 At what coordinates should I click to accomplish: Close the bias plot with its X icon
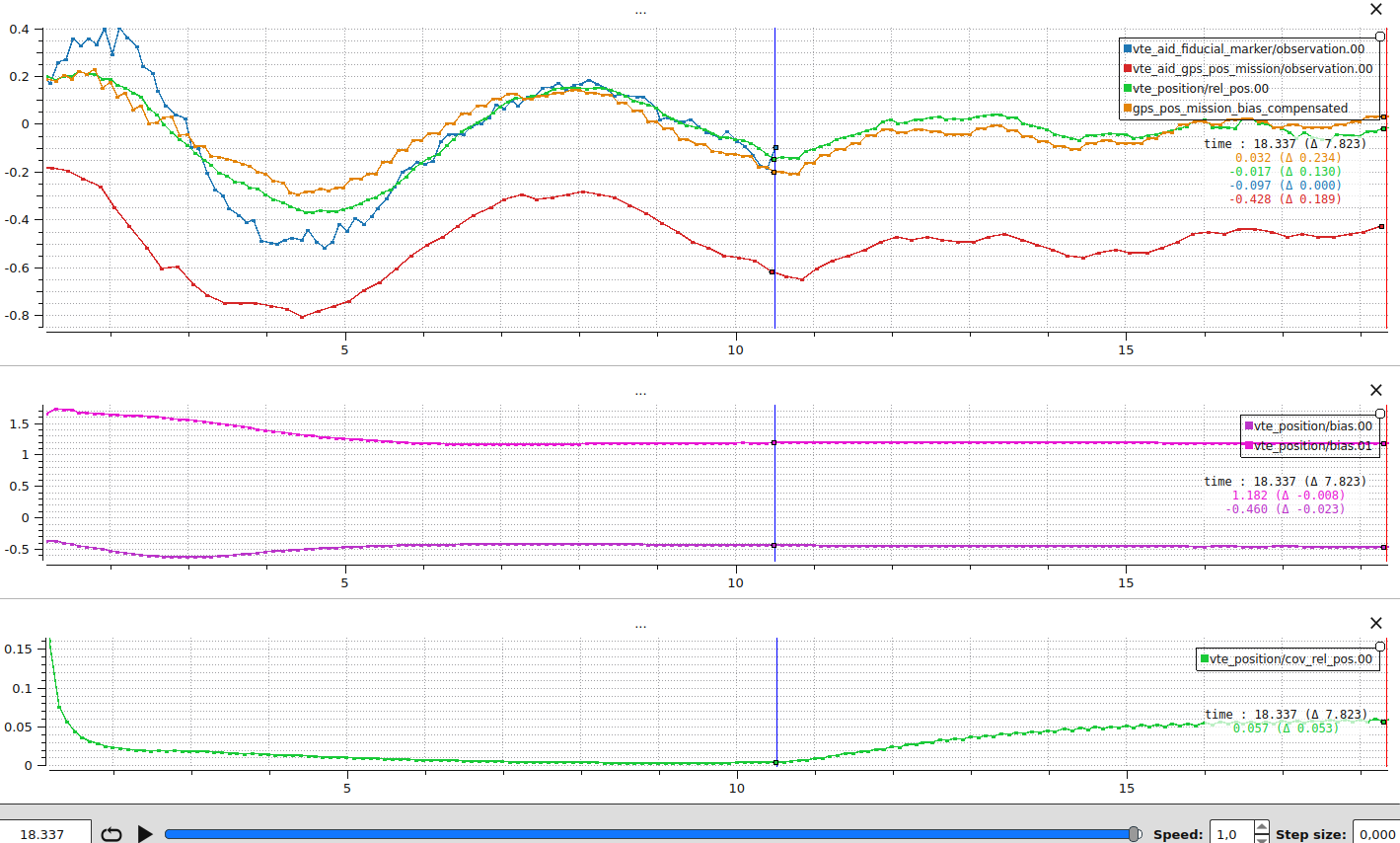(x=1376, y=390)
